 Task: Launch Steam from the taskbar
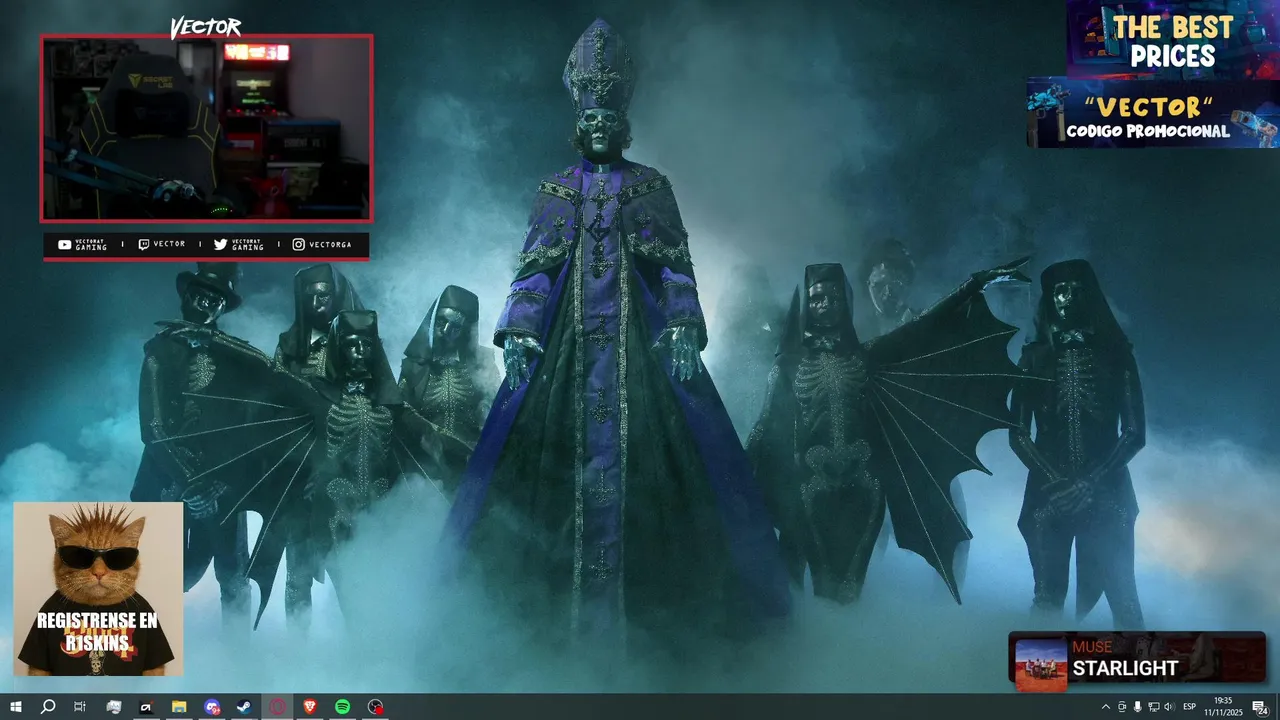point(244,707)
